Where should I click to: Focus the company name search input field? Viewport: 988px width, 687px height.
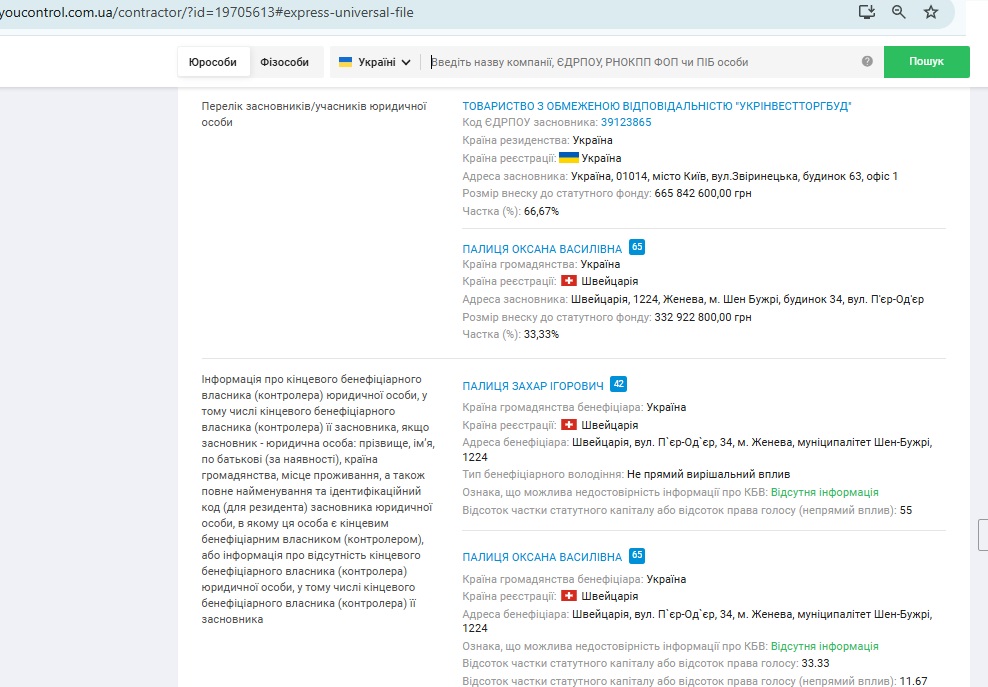click(x=640, y=62)
